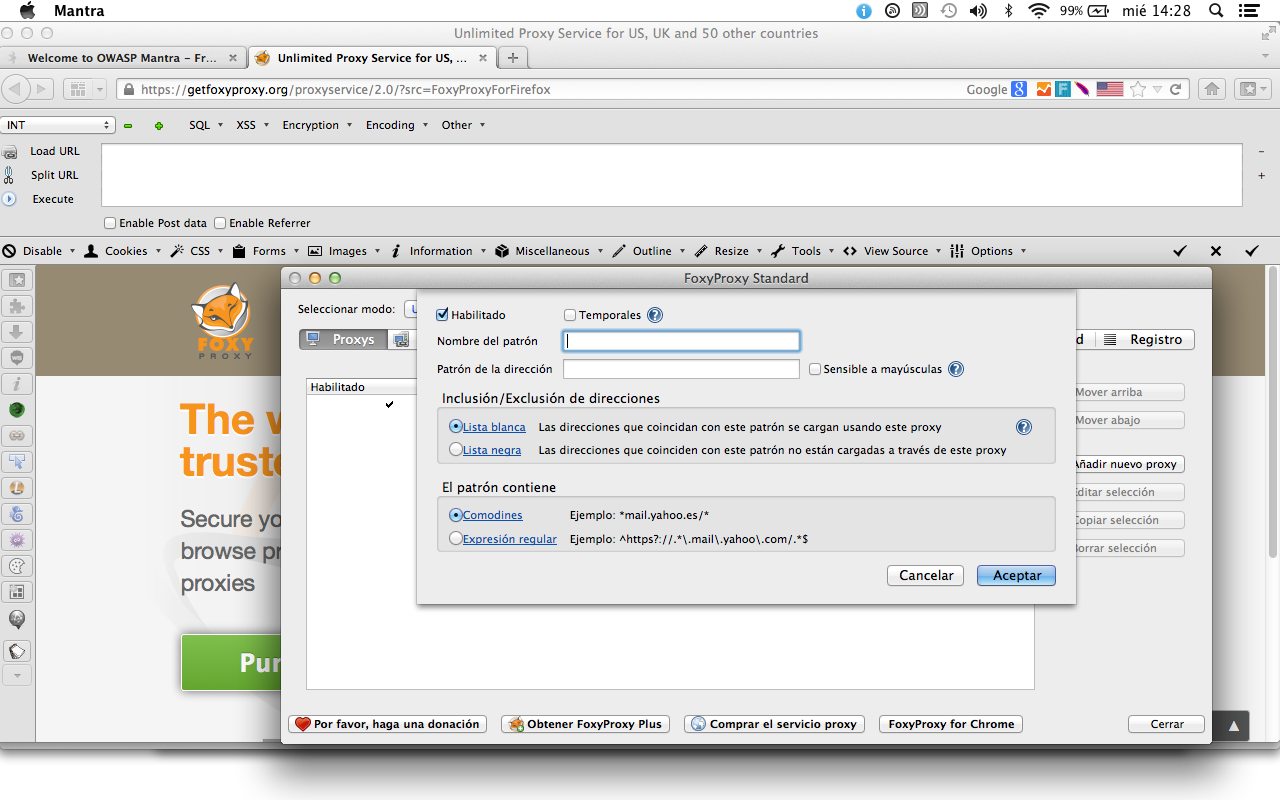Click the Google search engine icon in address bar

click(x=1019, y=89)
